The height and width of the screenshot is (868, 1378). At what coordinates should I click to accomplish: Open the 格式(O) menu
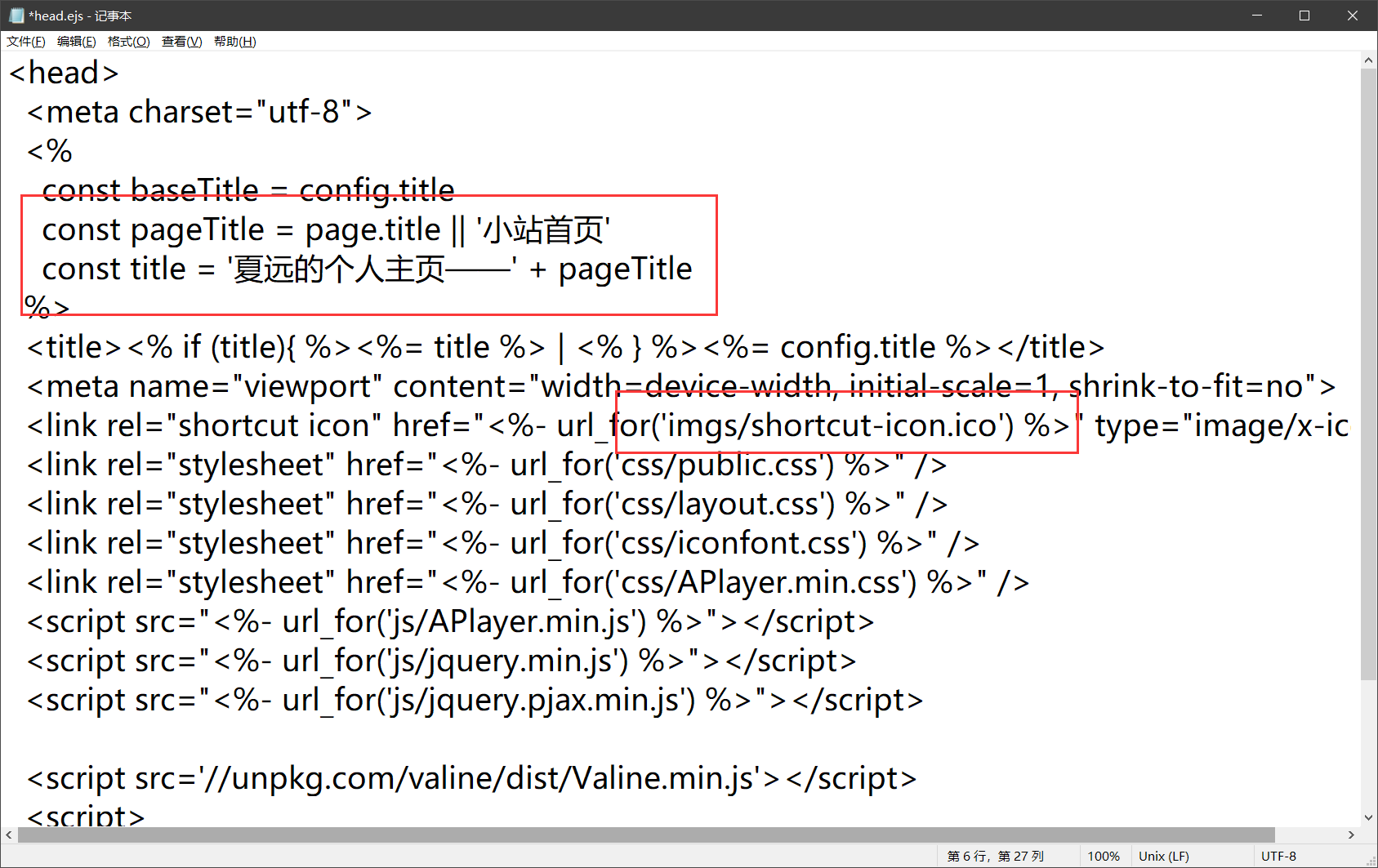pyautogui.click(x=129, y=42)
